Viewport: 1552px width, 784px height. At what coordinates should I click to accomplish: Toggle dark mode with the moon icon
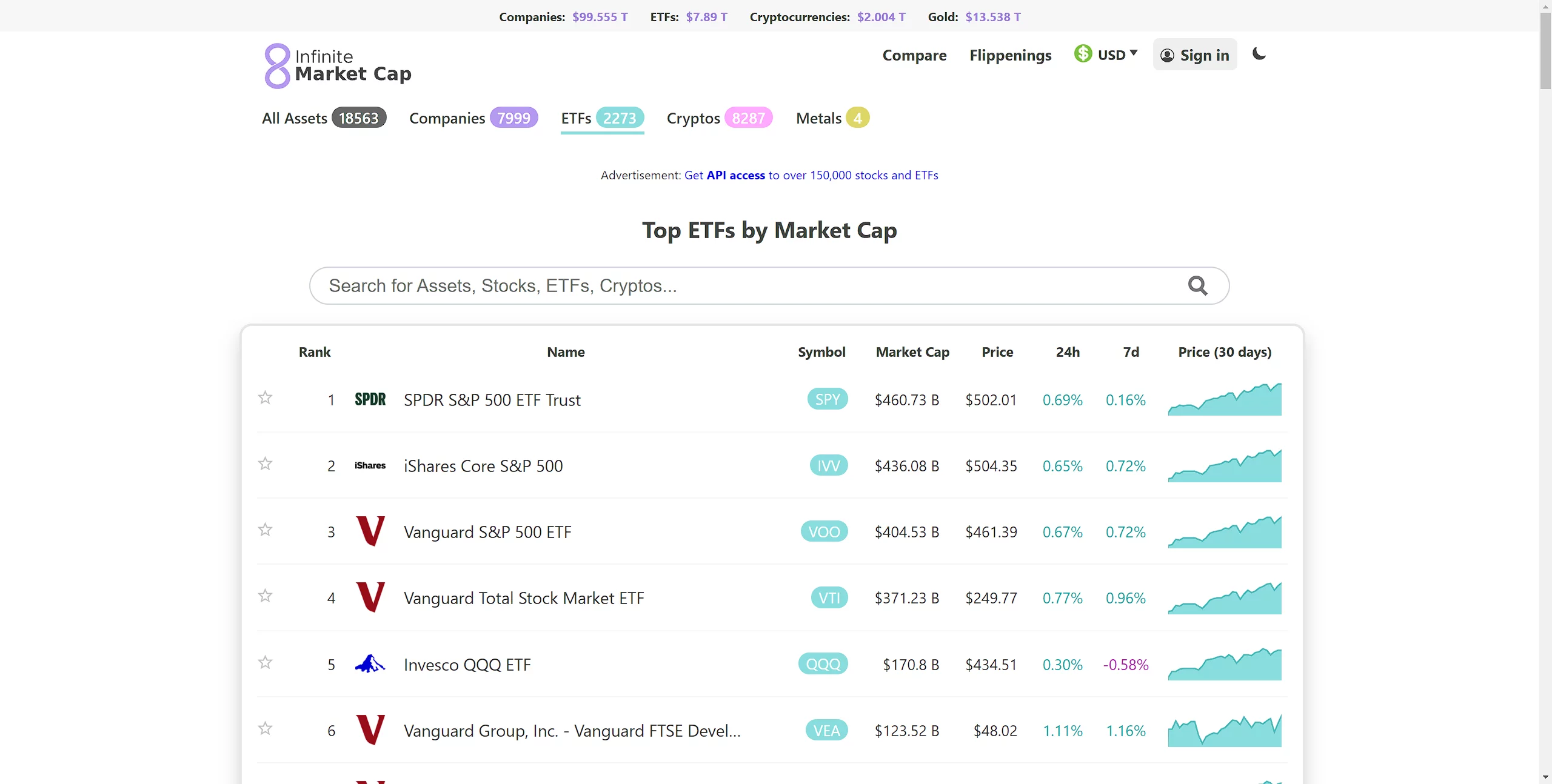coord(1259,55)
